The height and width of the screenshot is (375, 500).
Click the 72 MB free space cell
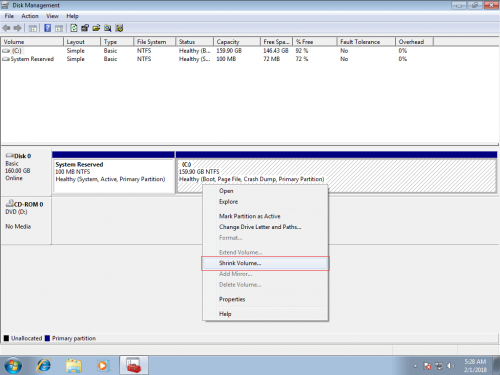(271, 59)
